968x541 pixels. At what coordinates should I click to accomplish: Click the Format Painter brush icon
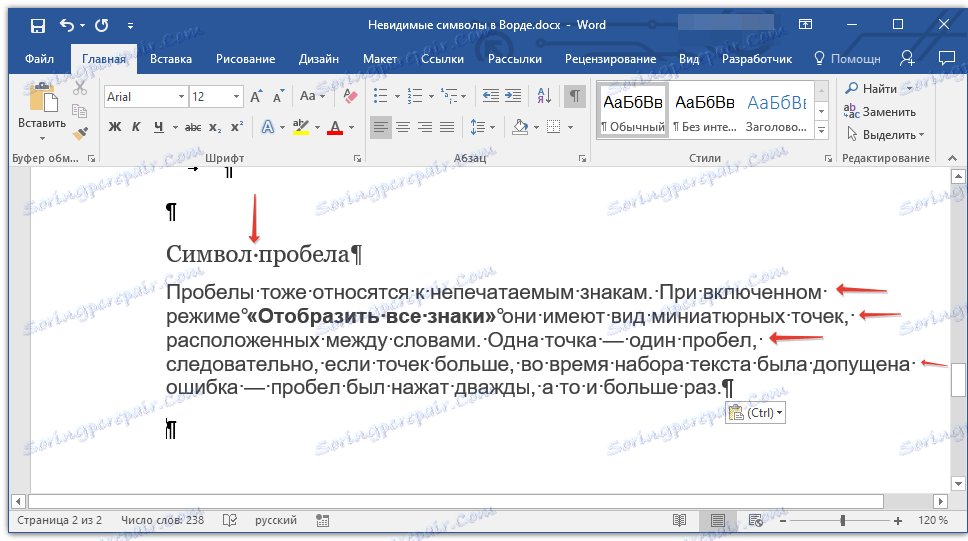tap(80, 132)
